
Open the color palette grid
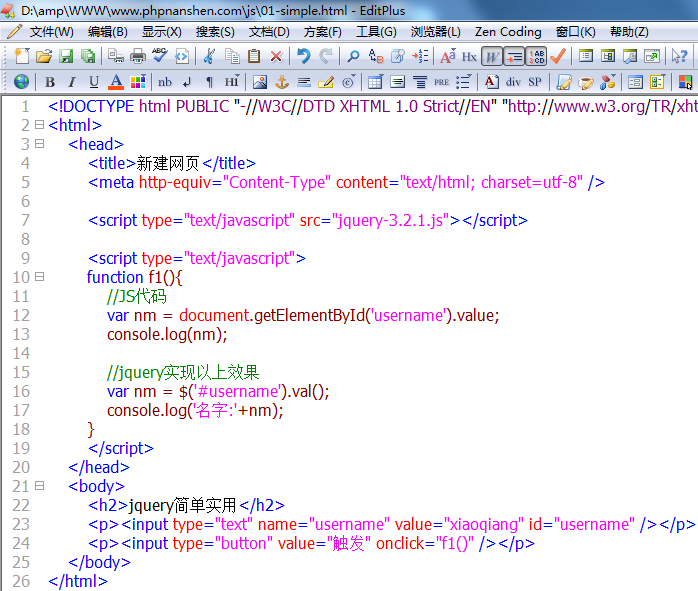click(x=138, y=82)
